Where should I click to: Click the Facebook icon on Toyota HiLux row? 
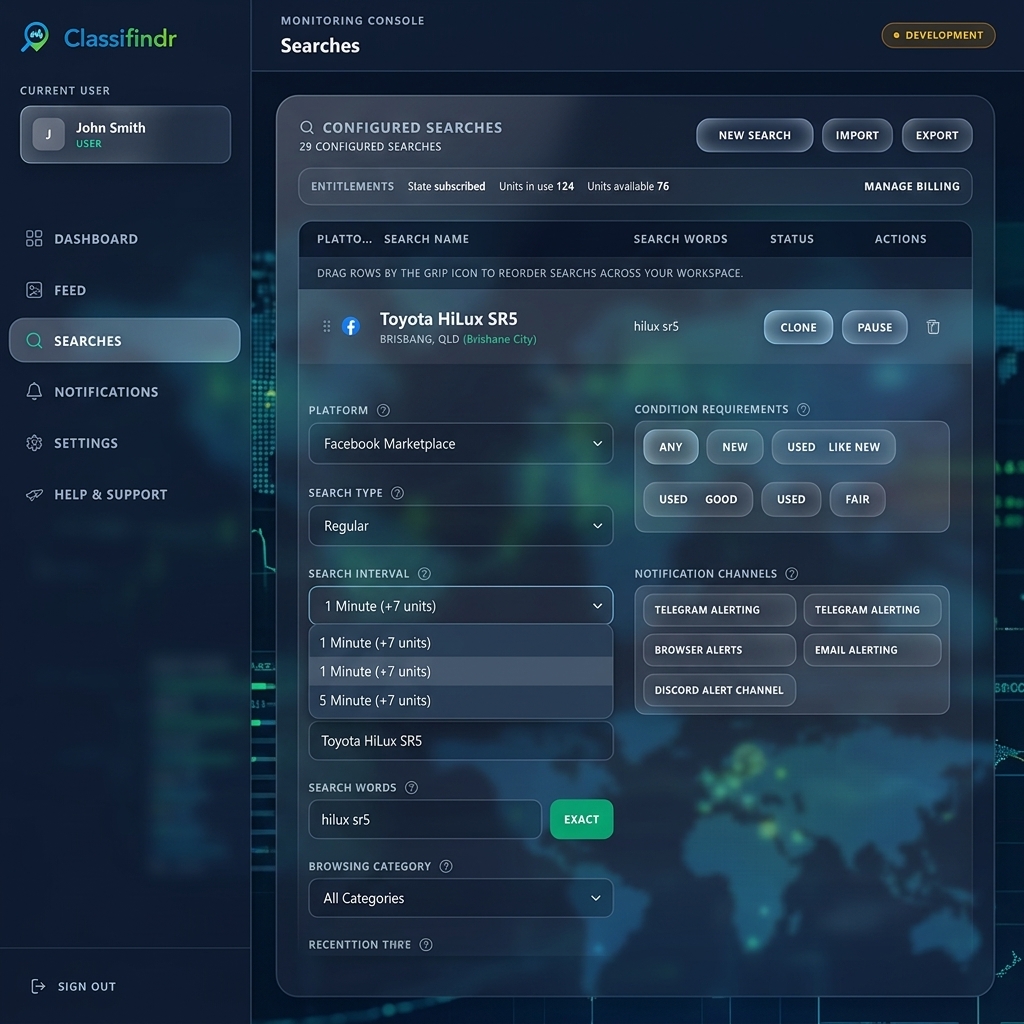tap(351, 326)
